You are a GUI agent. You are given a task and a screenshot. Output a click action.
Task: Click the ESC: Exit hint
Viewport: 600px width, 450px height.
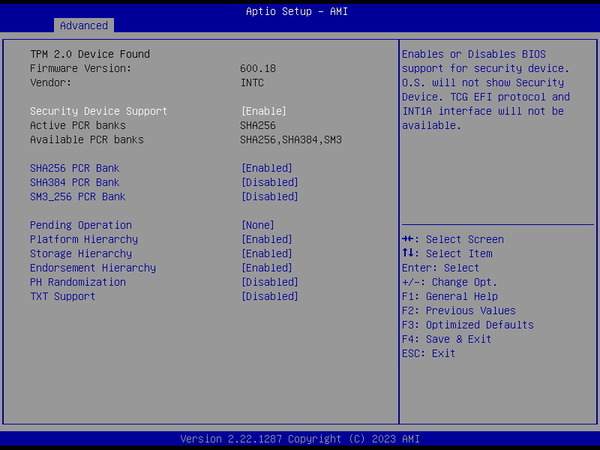point(429,353)
